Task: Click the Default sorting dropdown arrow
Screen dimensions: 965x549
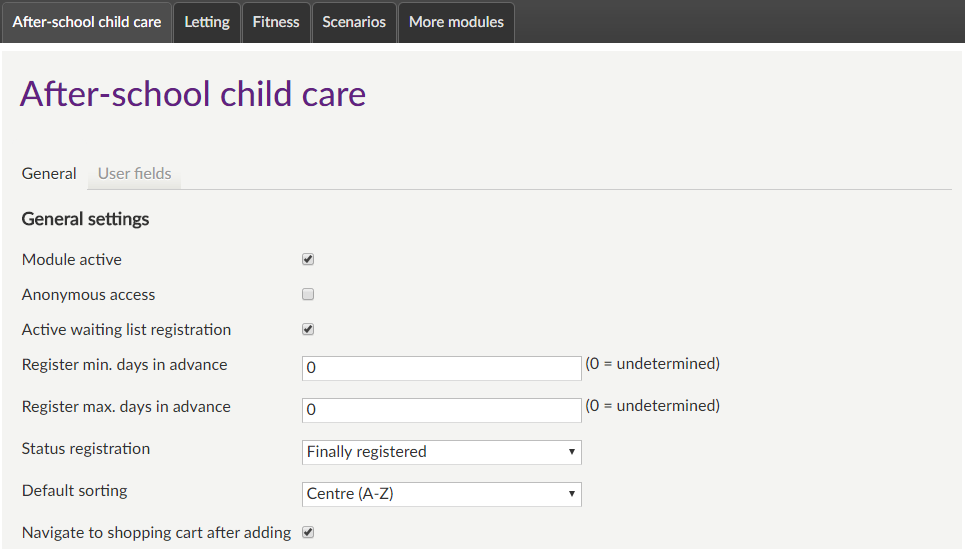Action: click(x=571, y=494)
